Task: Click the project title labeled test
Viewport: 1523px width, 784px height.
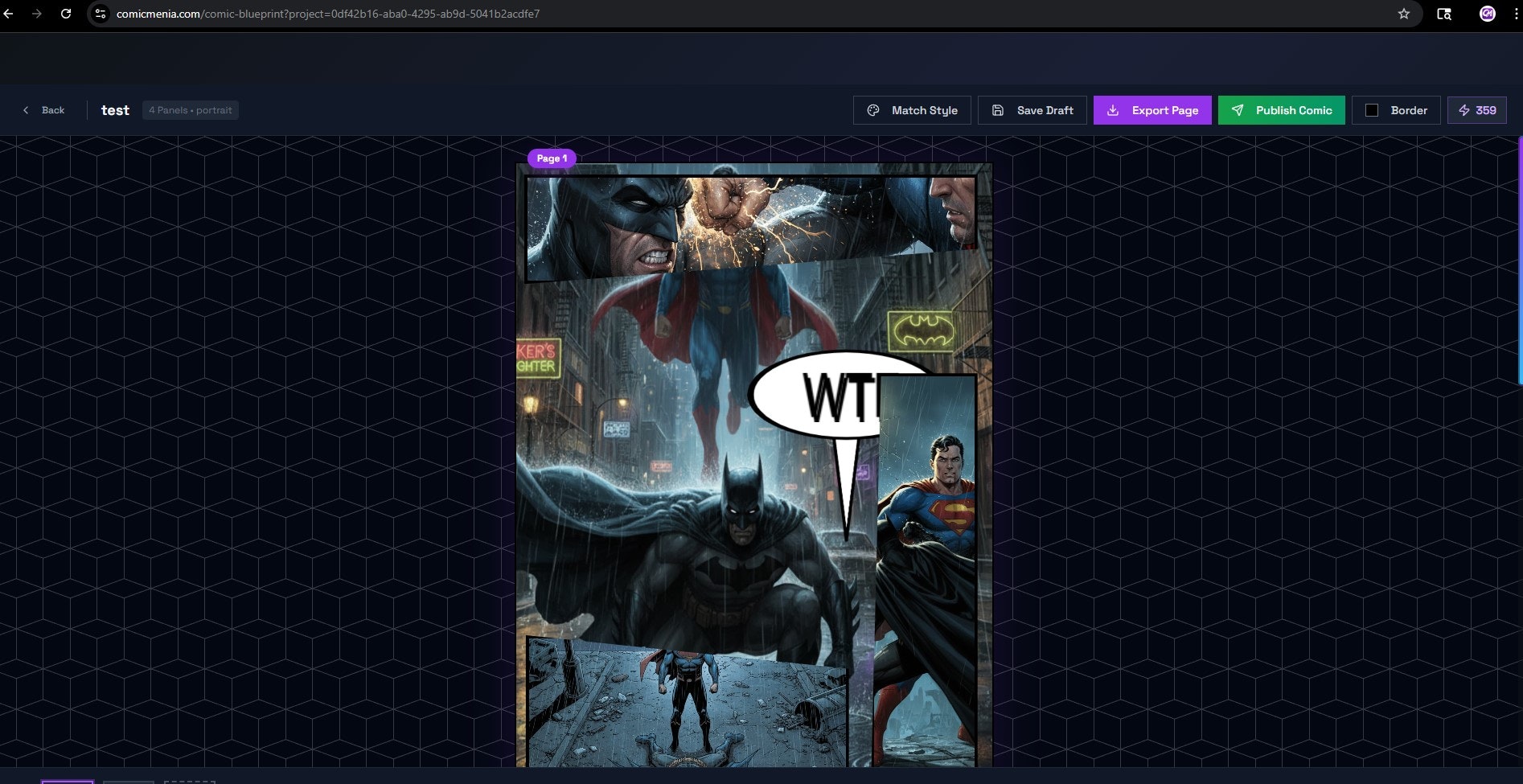Action: (115, 110)
